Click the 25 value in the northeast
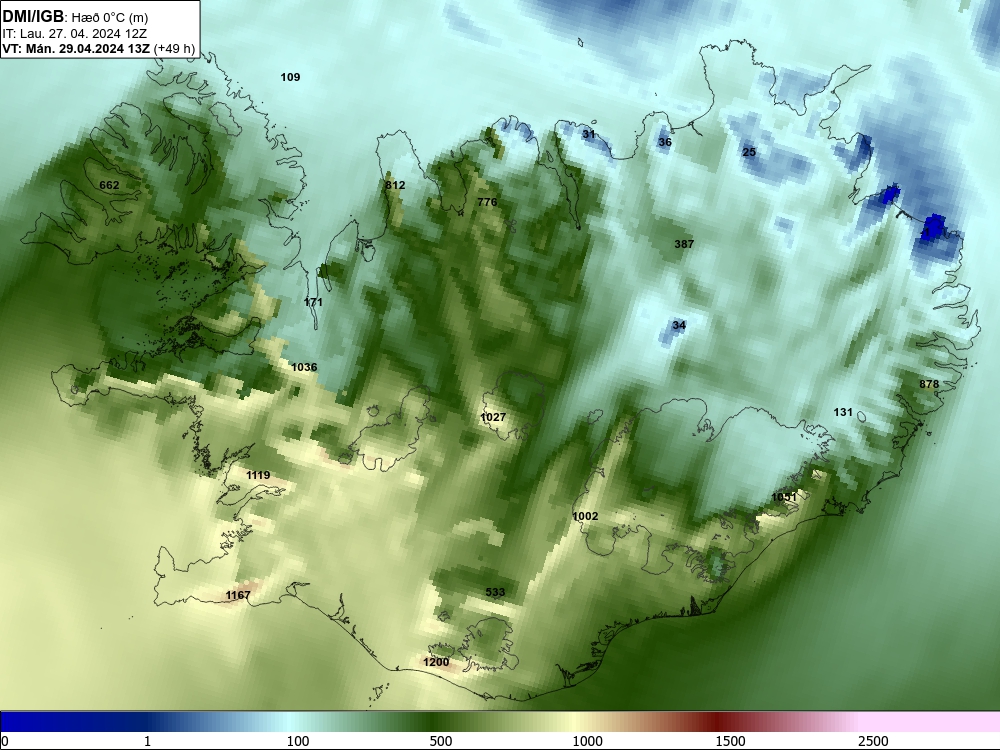Viewport: 1000px width, 750px height. 749,152
